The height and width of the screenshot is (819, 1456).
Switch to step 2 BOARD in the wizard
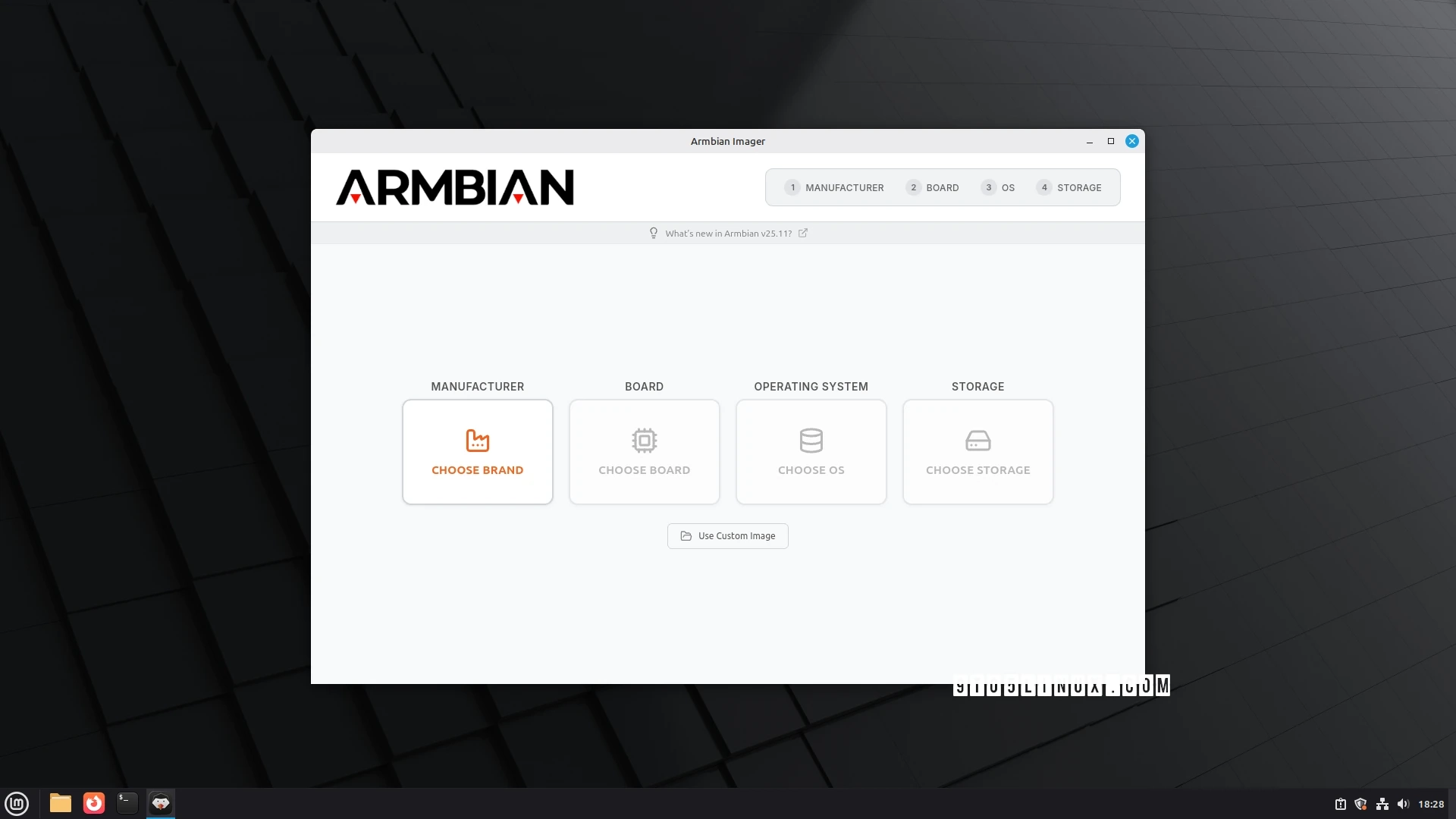932,187
